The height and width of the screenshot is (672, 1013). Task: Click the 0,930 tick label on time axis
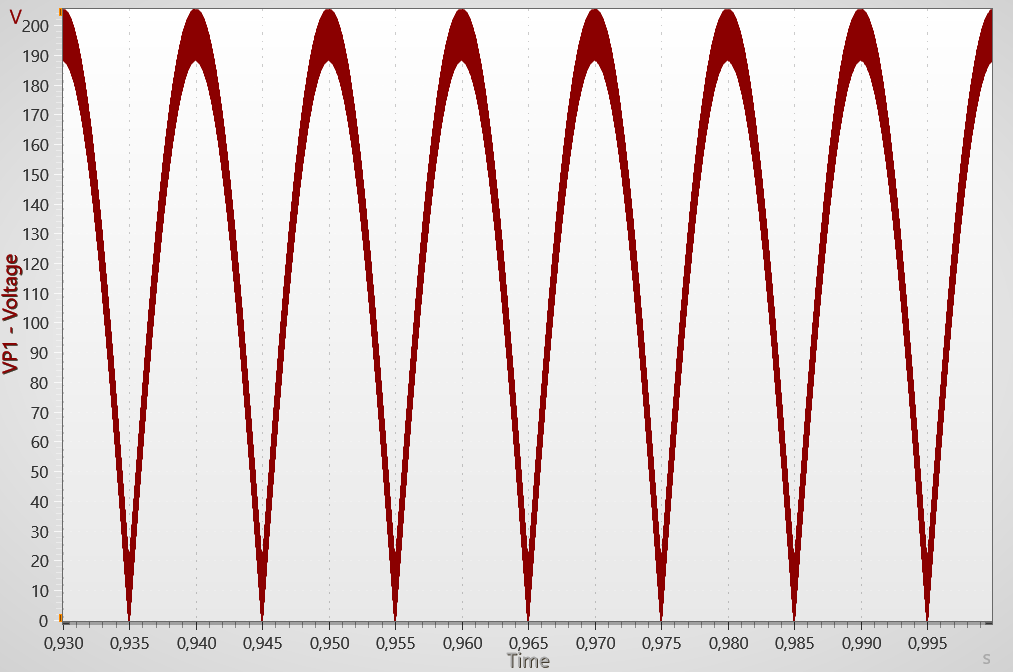point(62,640)
